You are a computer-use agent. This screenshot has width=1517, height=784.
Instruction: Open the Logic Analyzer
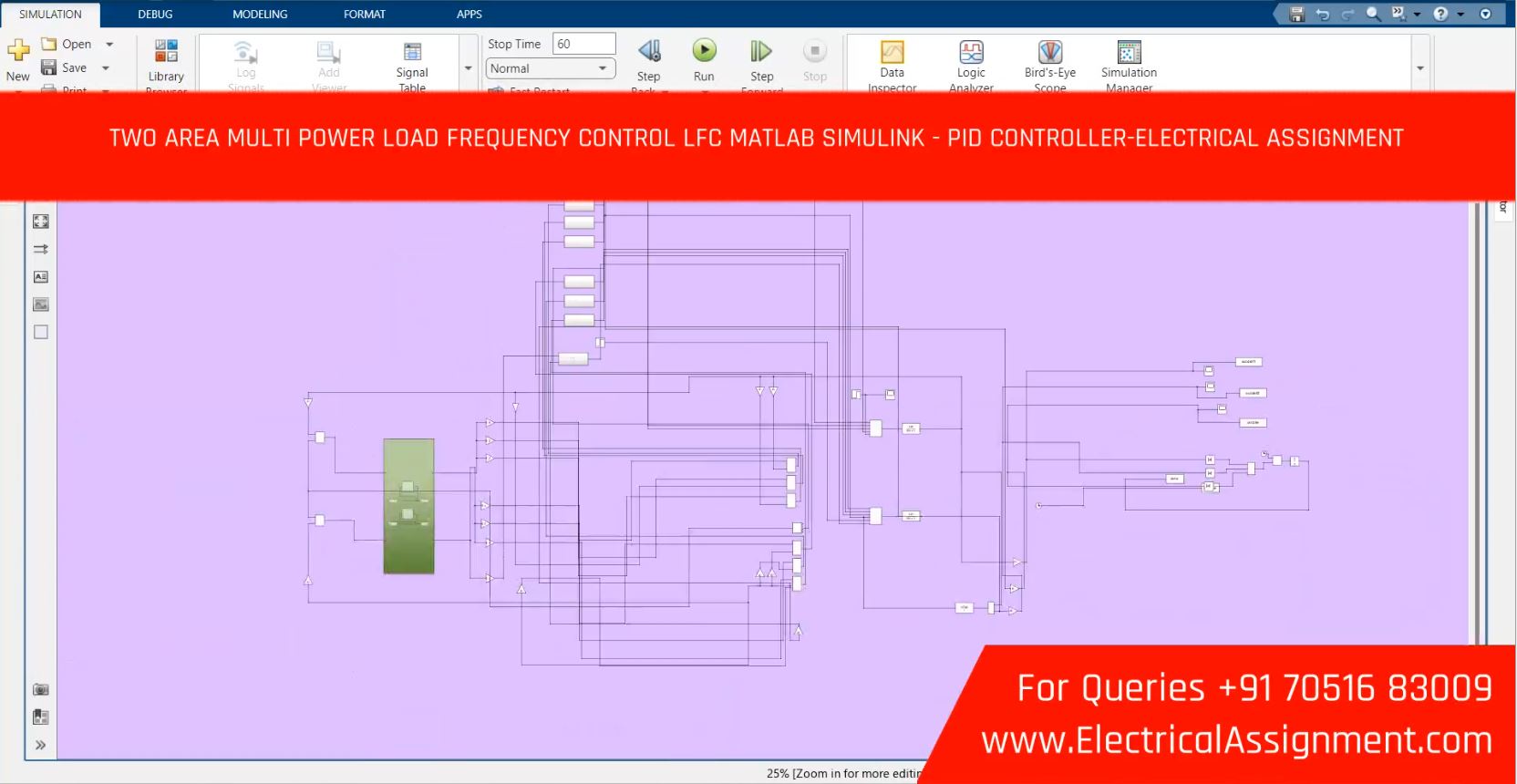pyautogui.click(x=971, y=66)
